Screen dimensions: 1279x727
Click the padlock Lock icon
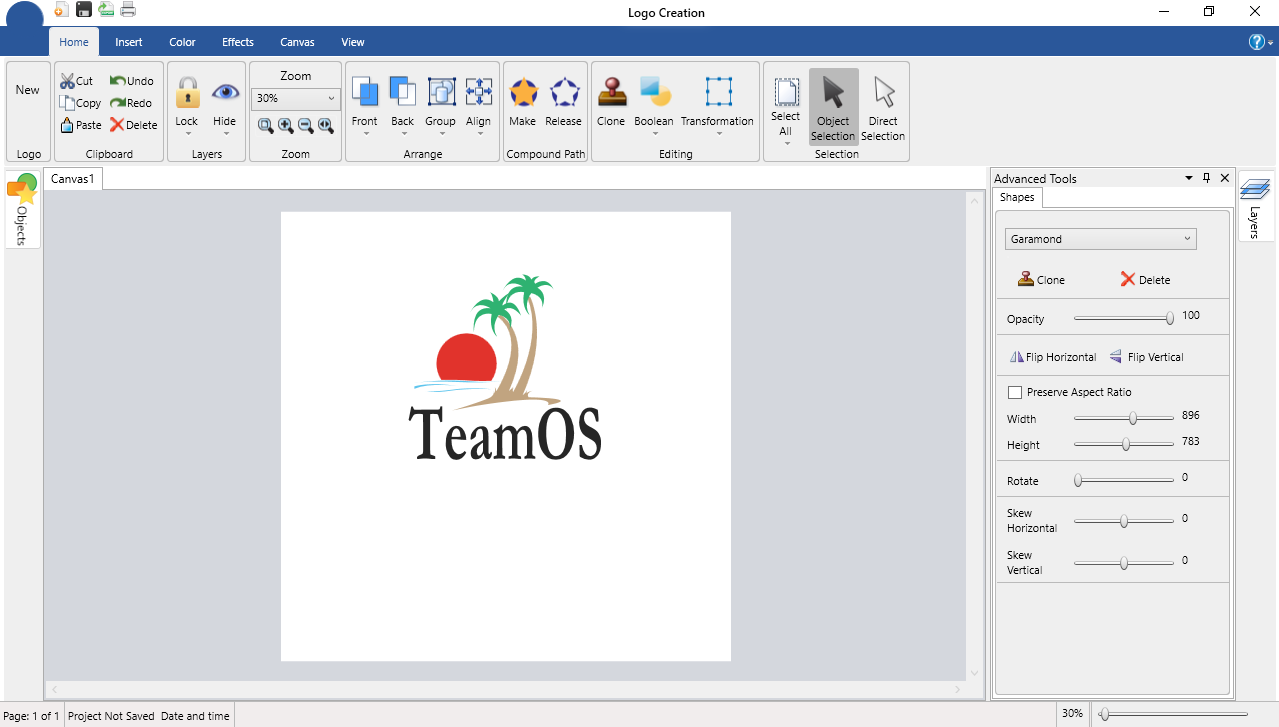(187, 94)
